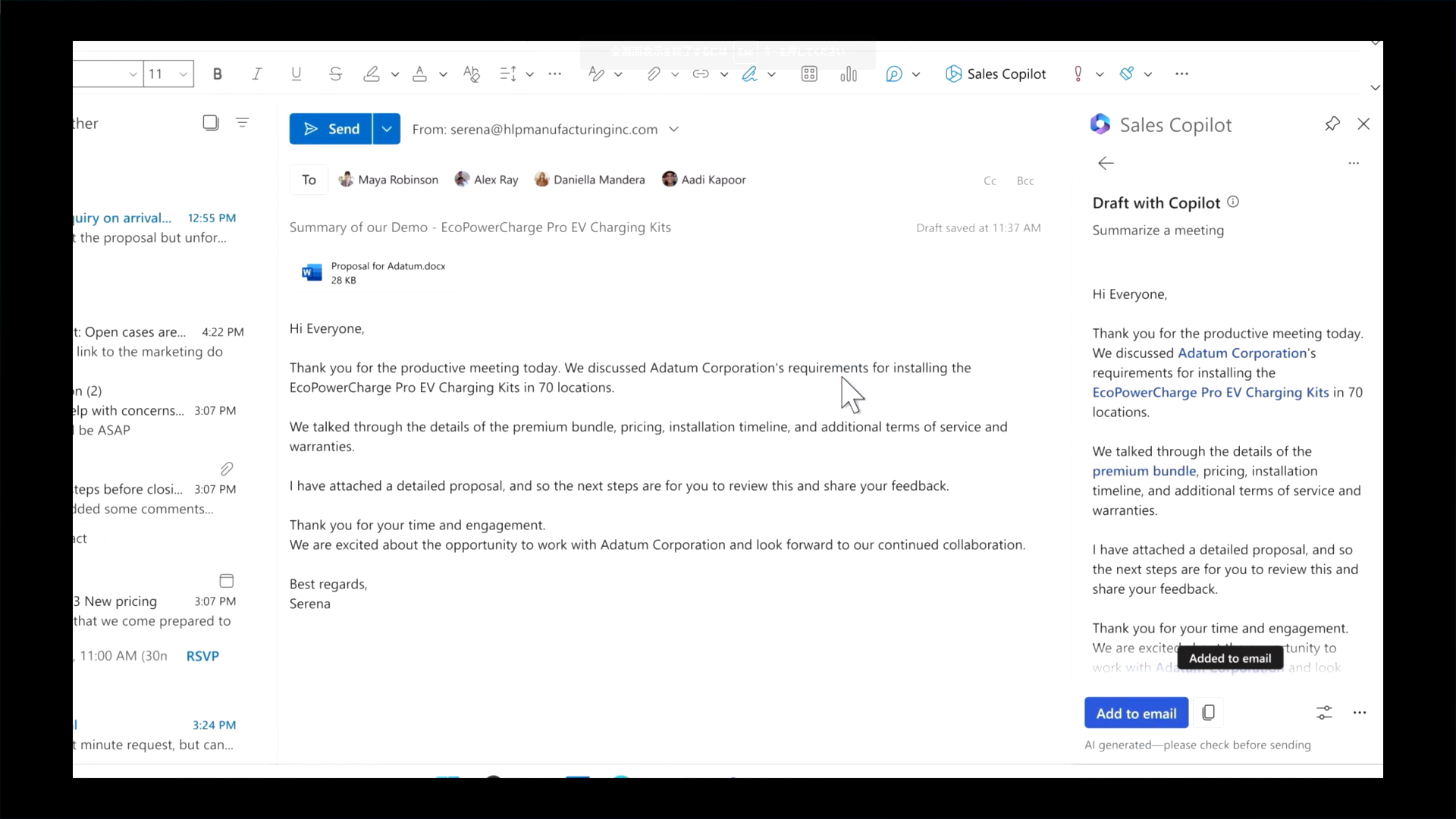The height and width of the screenshot is (819, 1456).
Task: Open Sales Copilot from the ribbon
Action: tap(996, 74)
